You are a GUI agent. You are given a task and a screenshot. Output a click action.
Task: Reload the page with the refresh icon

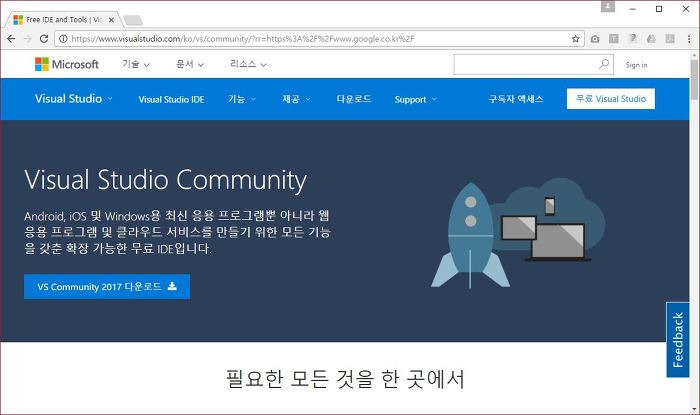click(44, 39)
